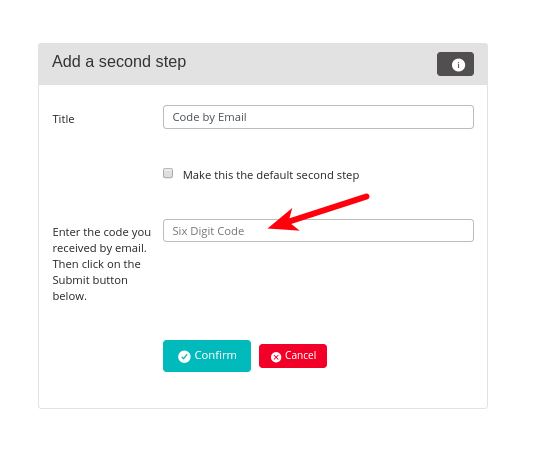The width and height of the screenshot is (556, 466).
Task: Click the 'Confirm' text label
Action: coord(215,355)
